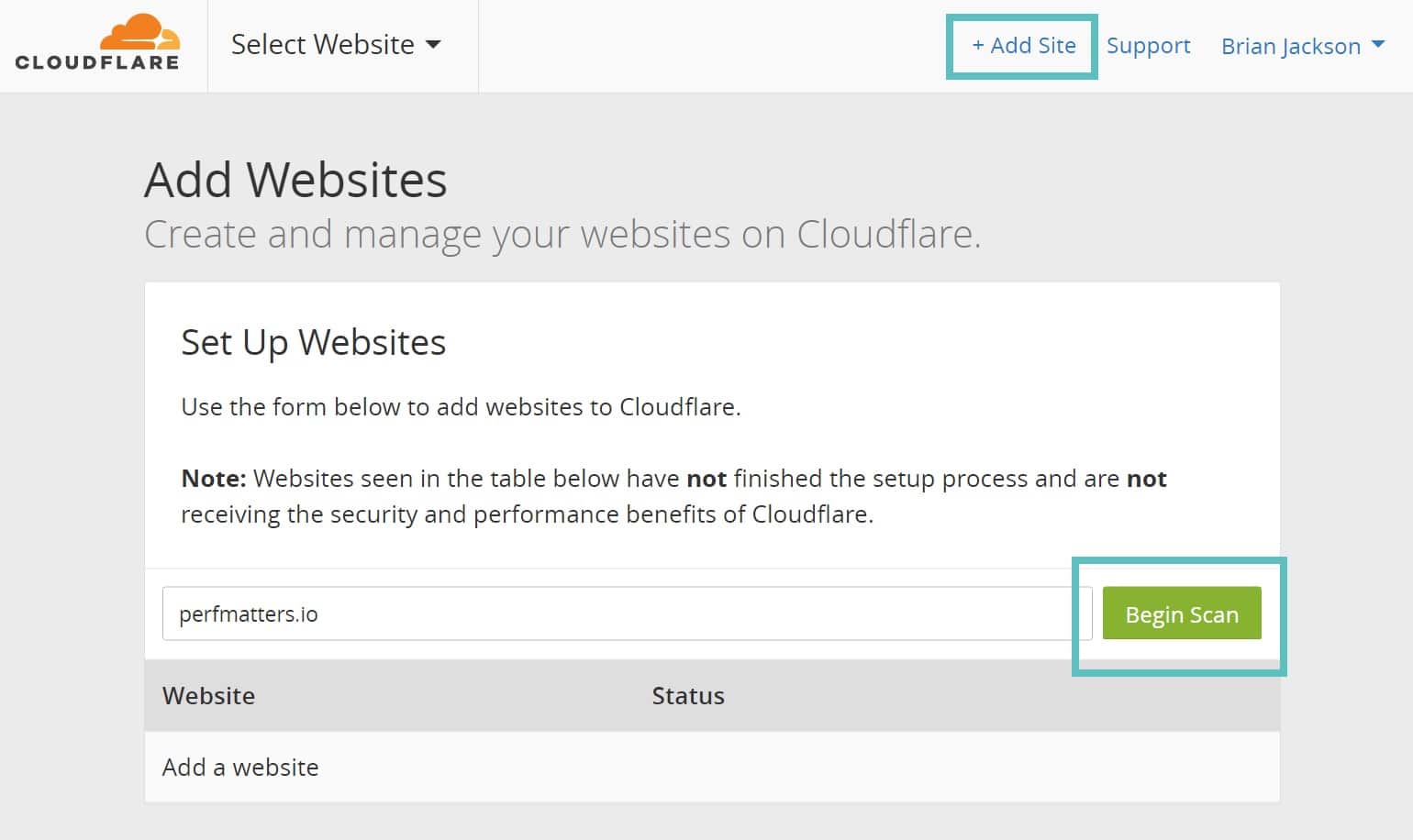Click the highlighted Add Site box
This screenshot has height=840, width=1413.
[x=1021, y=45]
